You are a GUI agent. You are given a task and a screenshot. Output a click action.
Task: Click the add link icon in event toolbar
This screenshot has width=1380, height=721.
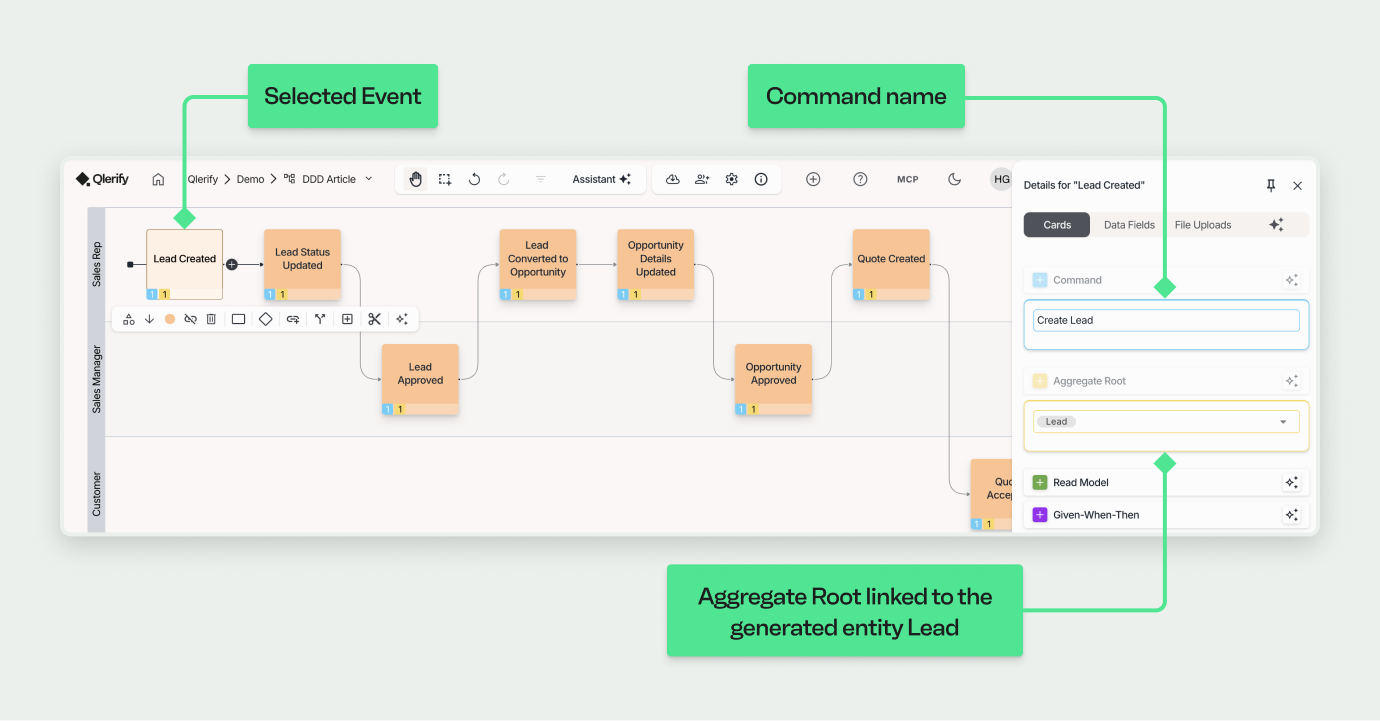point(293,319)
